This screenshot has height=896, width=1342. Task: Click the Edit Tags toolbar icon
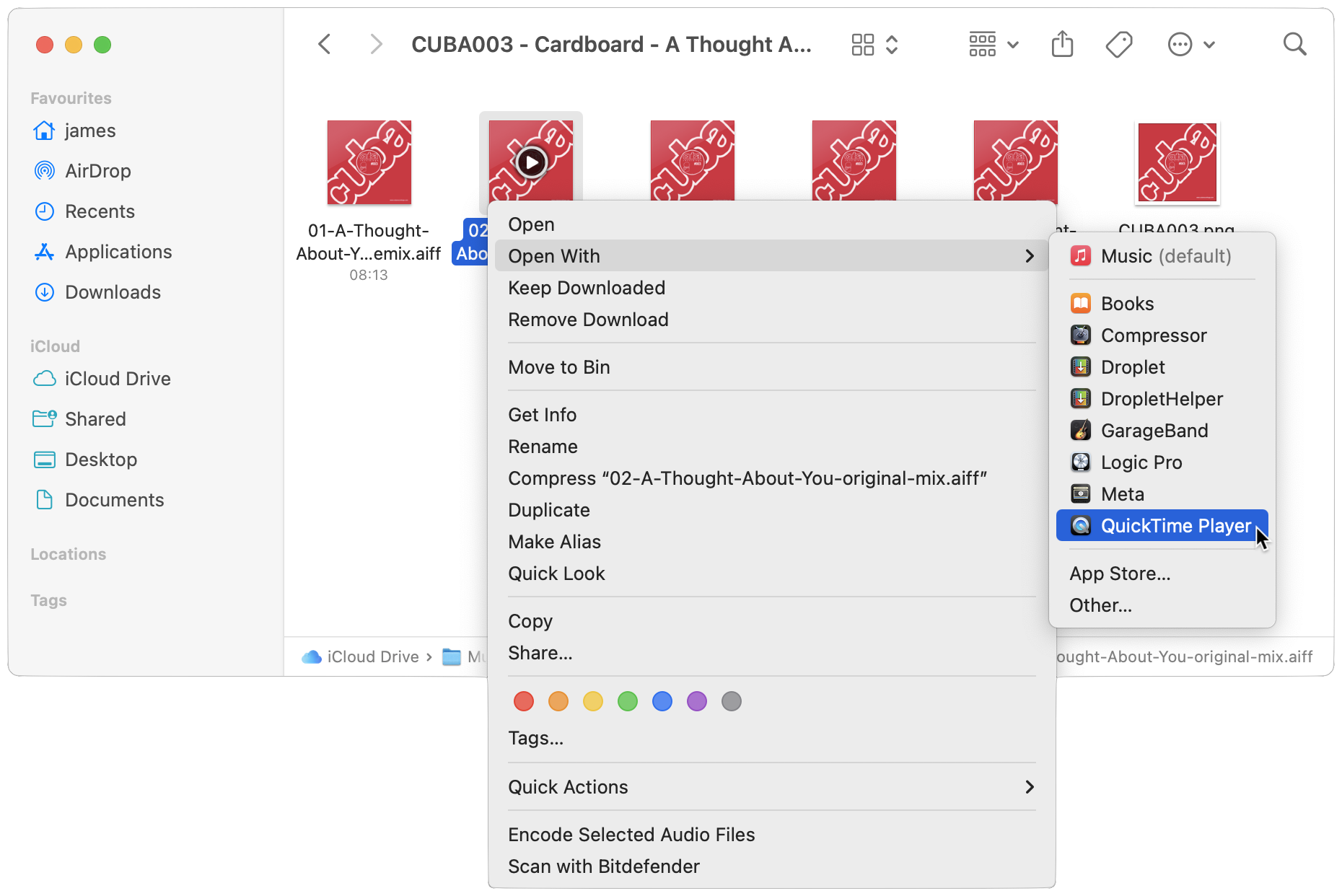[x=1119, y=45]
